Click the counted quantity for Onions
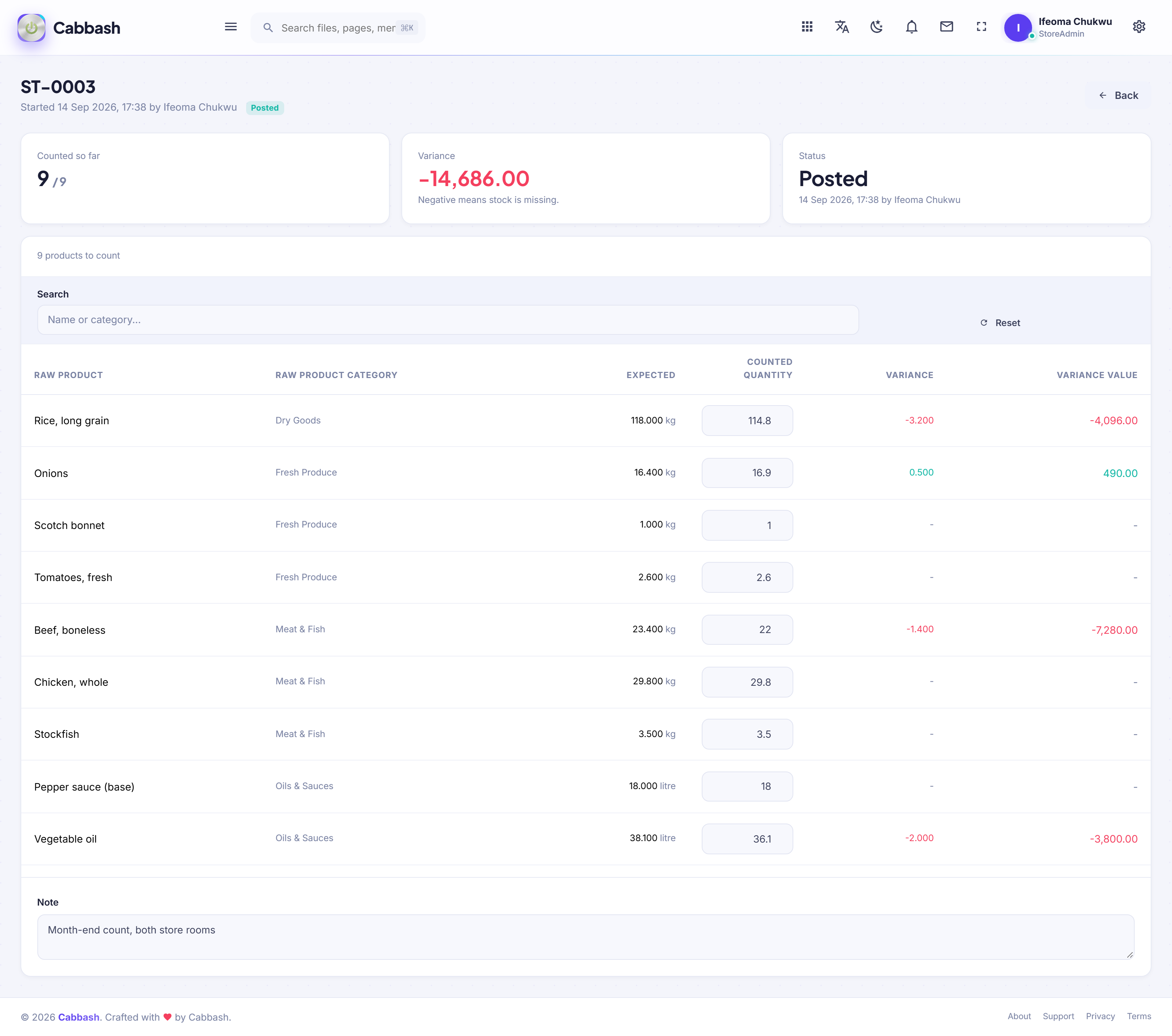This screenshot has width=1172, height=1036. (747, 473)
